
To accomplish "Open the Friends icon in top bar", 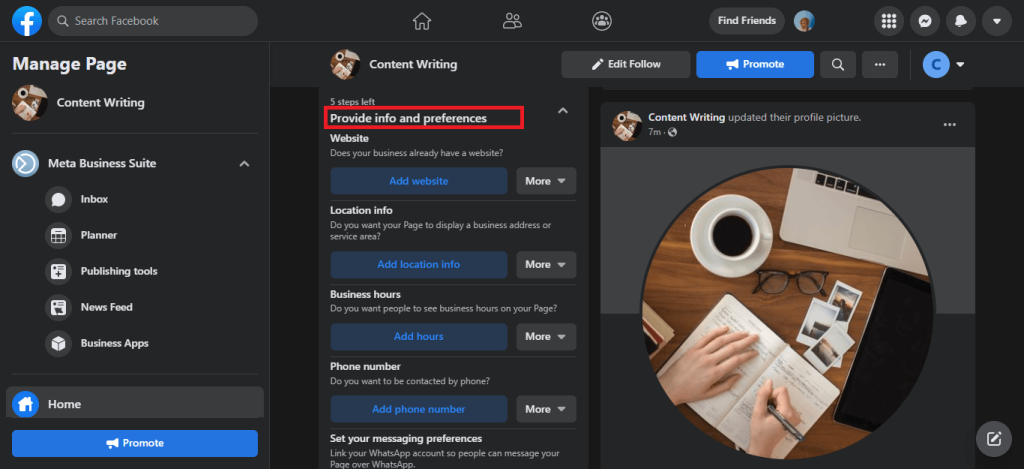I will (512, 21).
